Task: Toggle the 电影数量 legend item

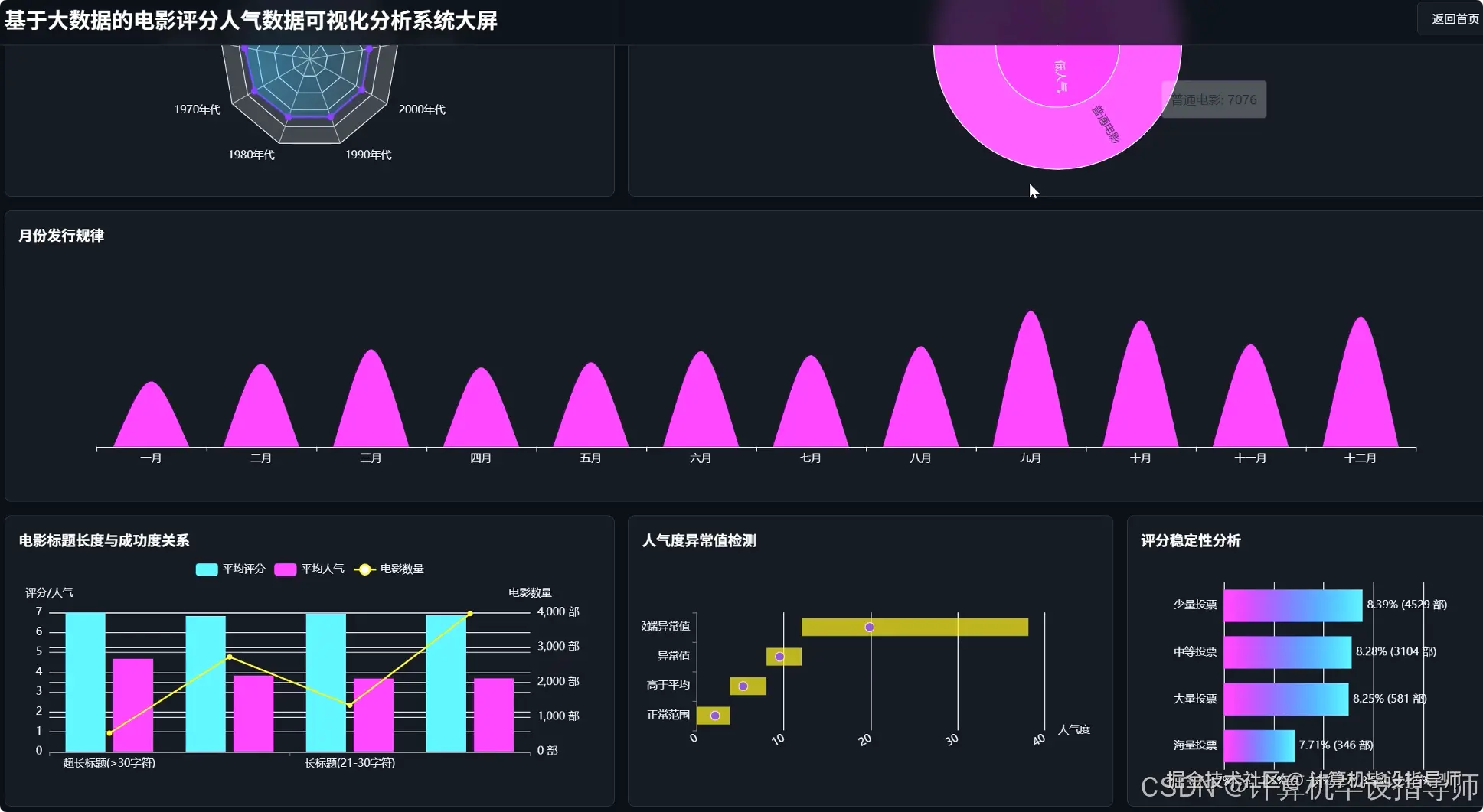Action: tap(390, 569)
